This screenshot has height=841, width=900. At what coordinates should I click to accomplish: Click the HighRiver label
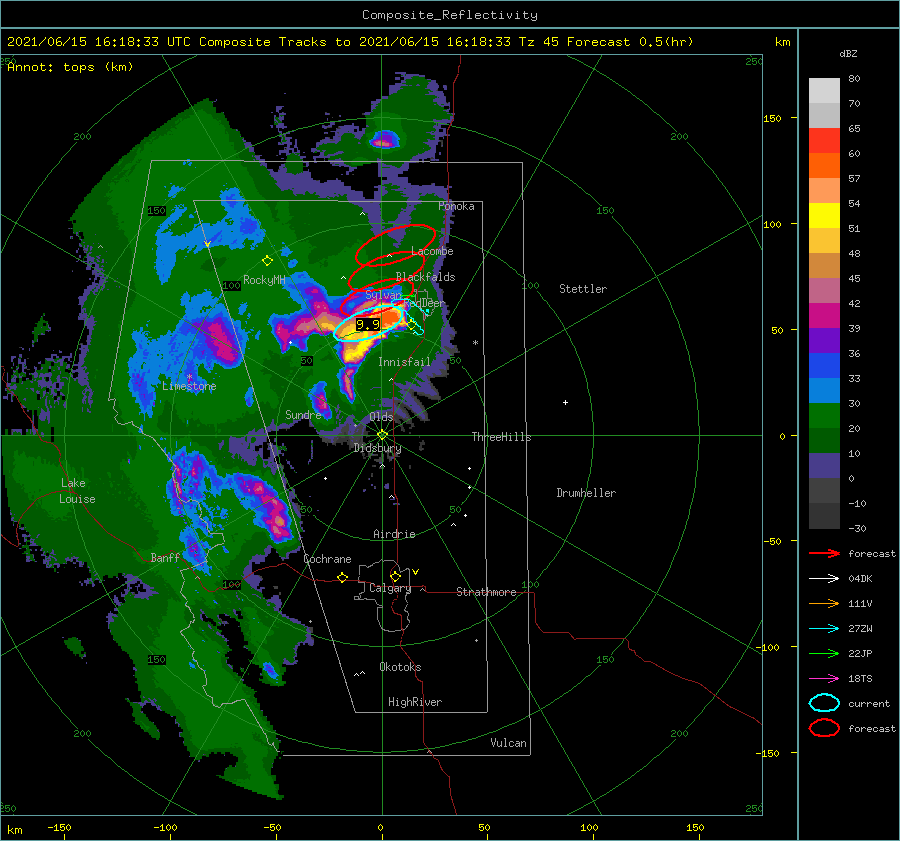[x=415, y=702]
